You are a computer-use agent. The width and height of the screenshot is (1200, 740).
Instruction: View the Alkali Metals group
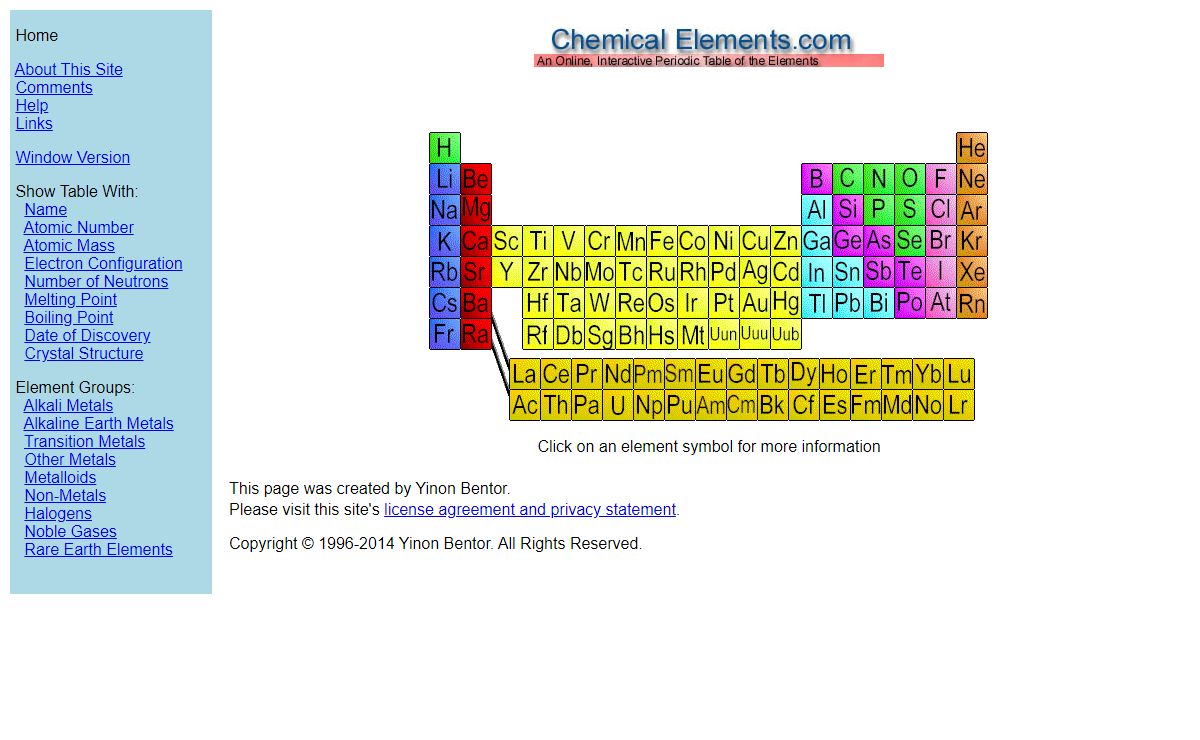coord(68,406)
